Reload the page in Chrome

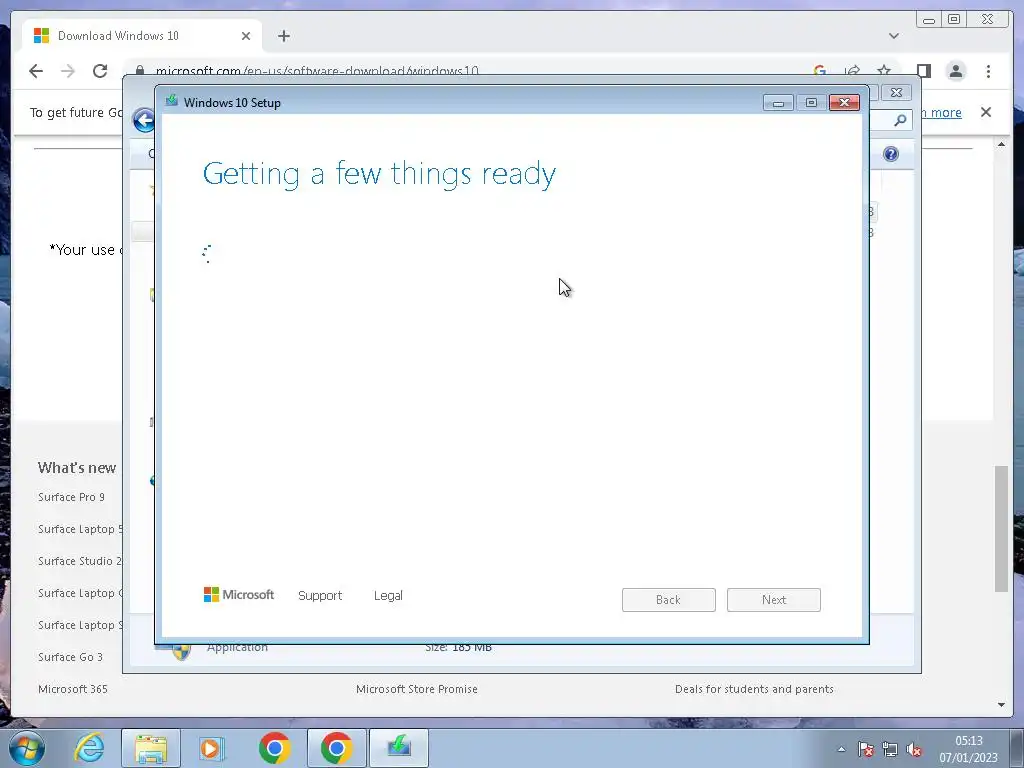coord(100,71)
